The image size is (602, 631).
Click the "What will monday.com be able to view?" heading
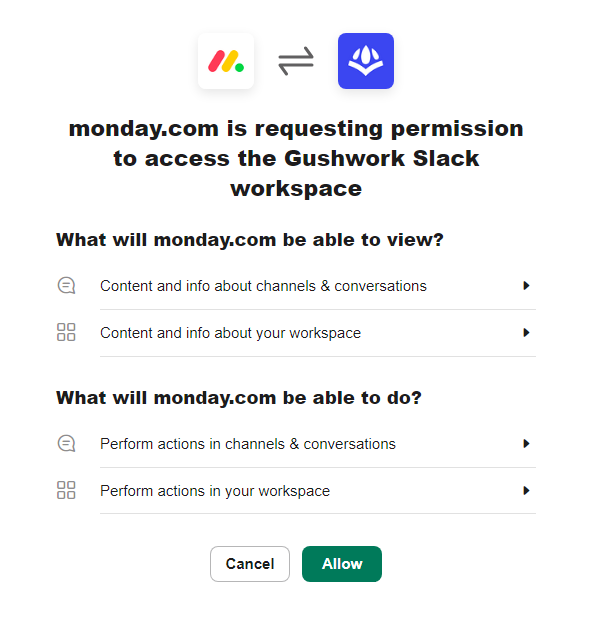point(250,240)
